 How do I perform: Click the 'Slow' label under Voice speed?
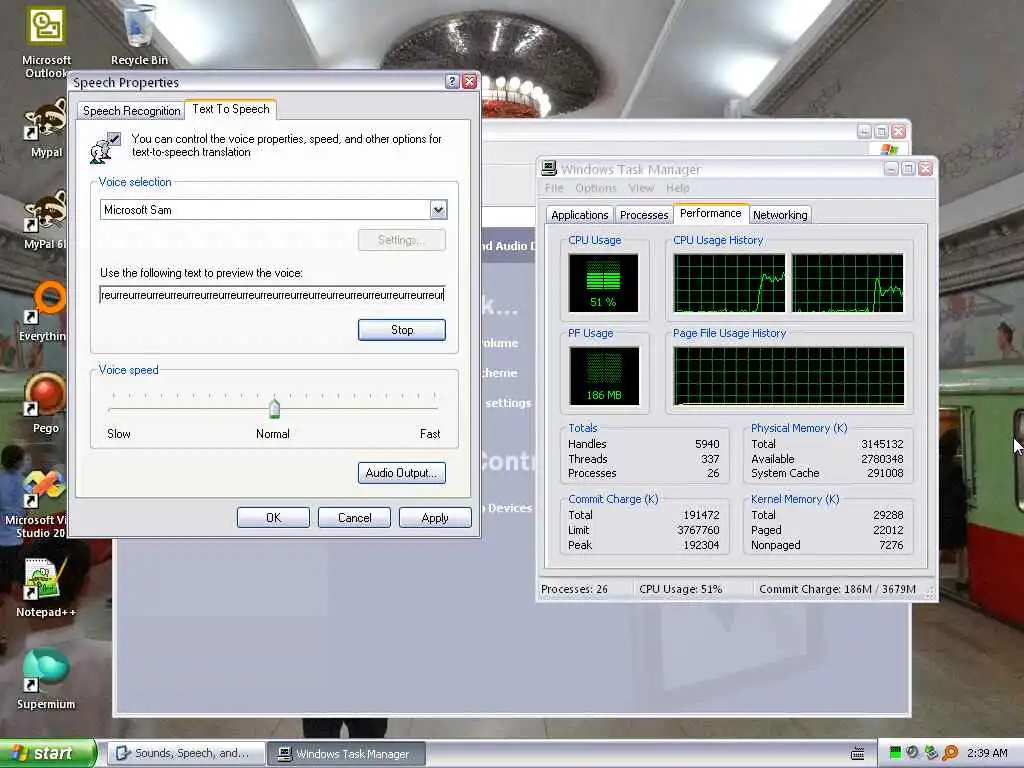(119, 434)
